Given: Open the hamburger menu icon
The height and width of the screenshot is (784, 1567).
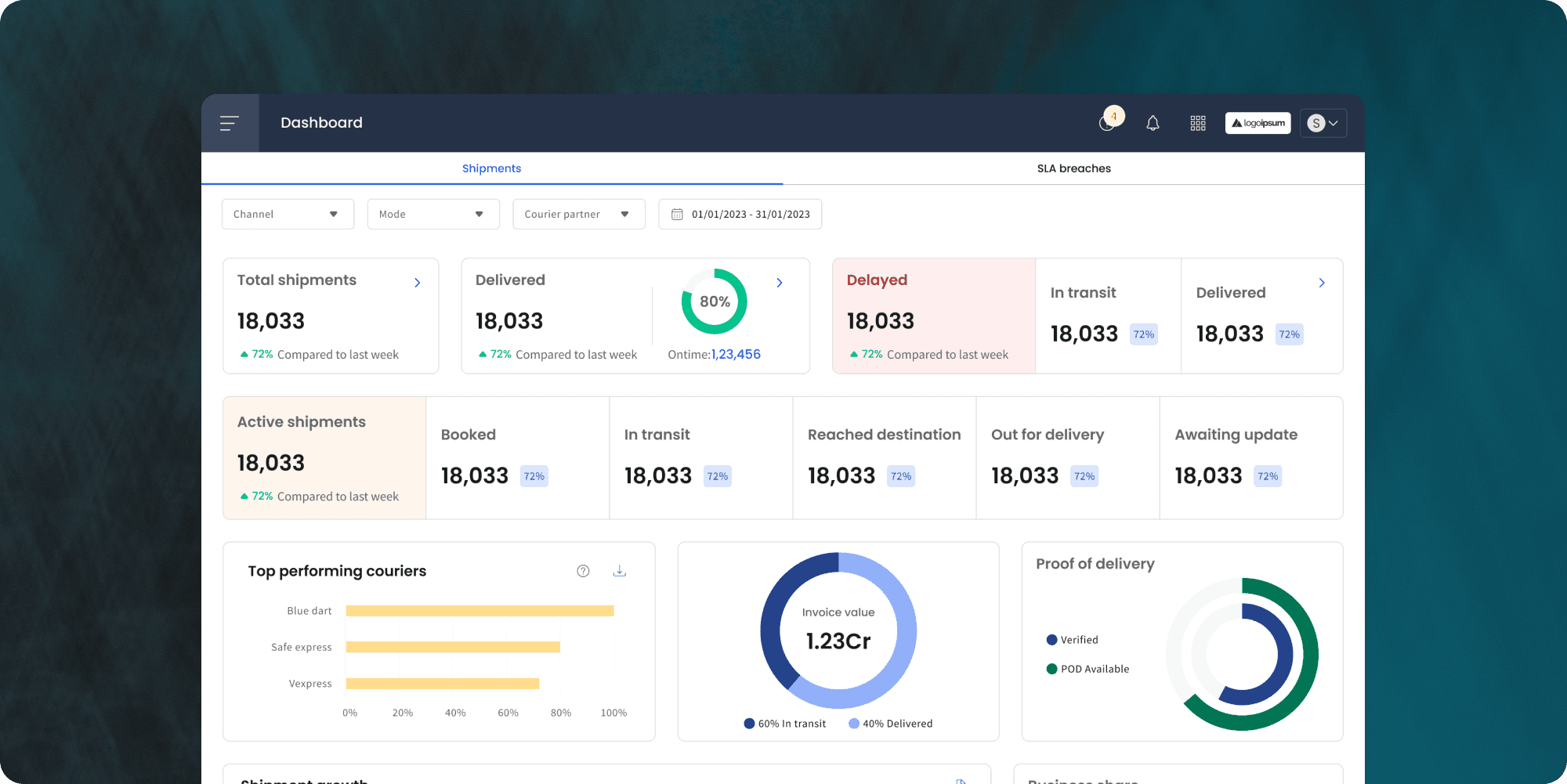Looking at the screenshot, I should (x=230, y=123).
